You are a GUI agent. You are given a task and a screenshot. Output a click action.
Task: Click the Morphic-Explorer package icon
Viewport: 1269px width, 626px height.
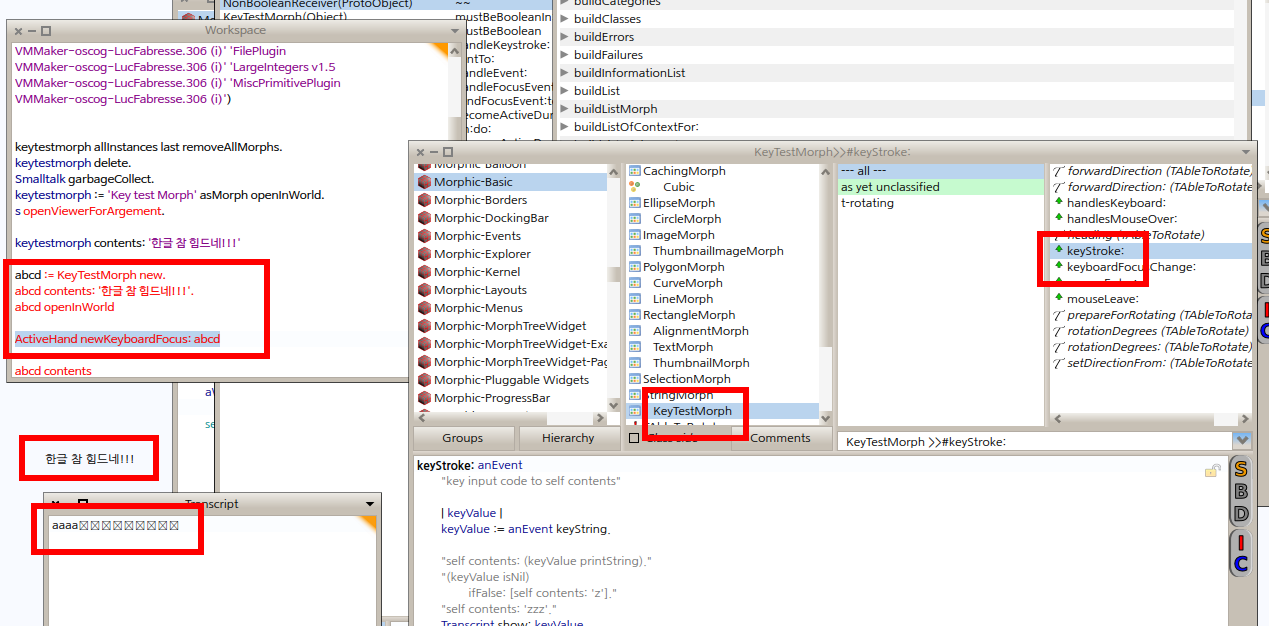coord(424,254)
